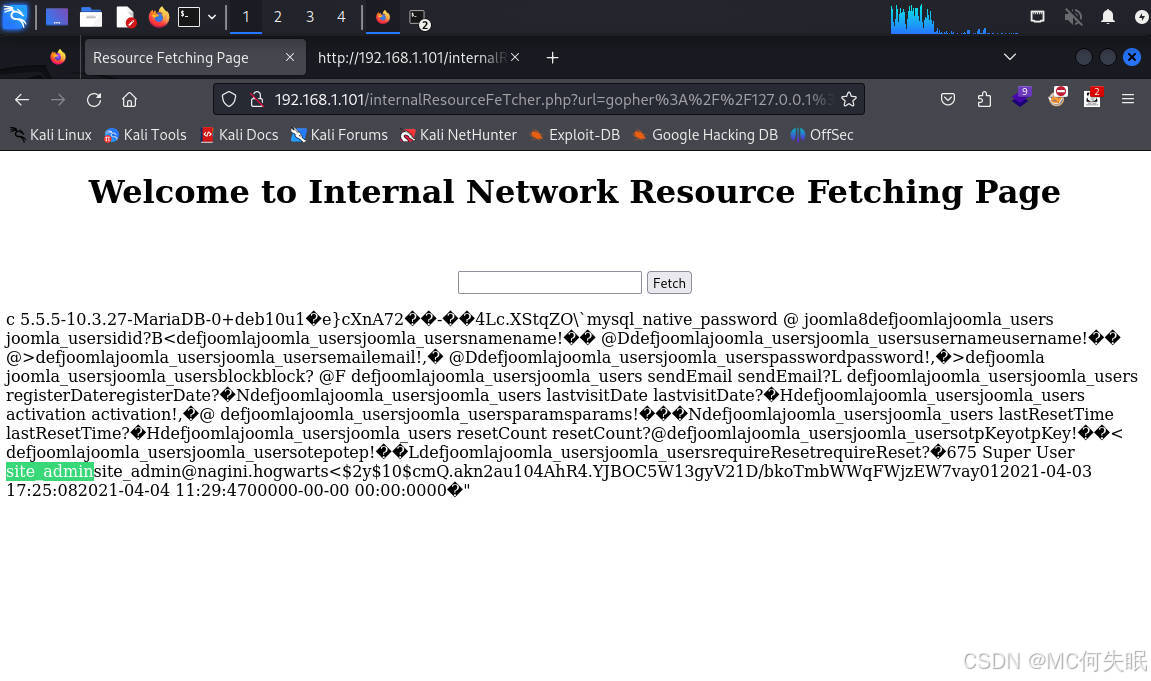Open the Kali NetHunter bookmark

coord(459,135)
